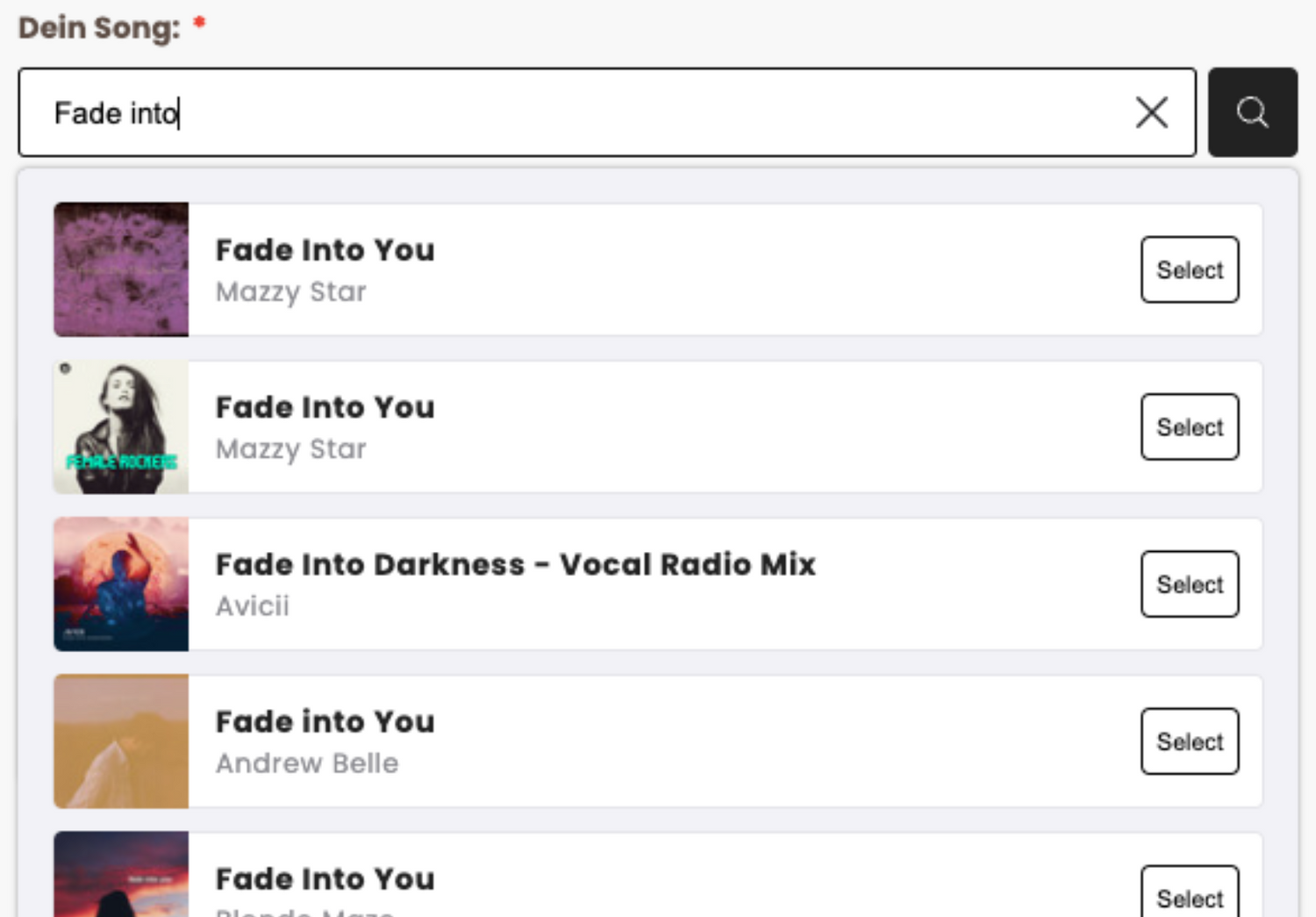Clear the search text with the X icon

point(1151,112)
